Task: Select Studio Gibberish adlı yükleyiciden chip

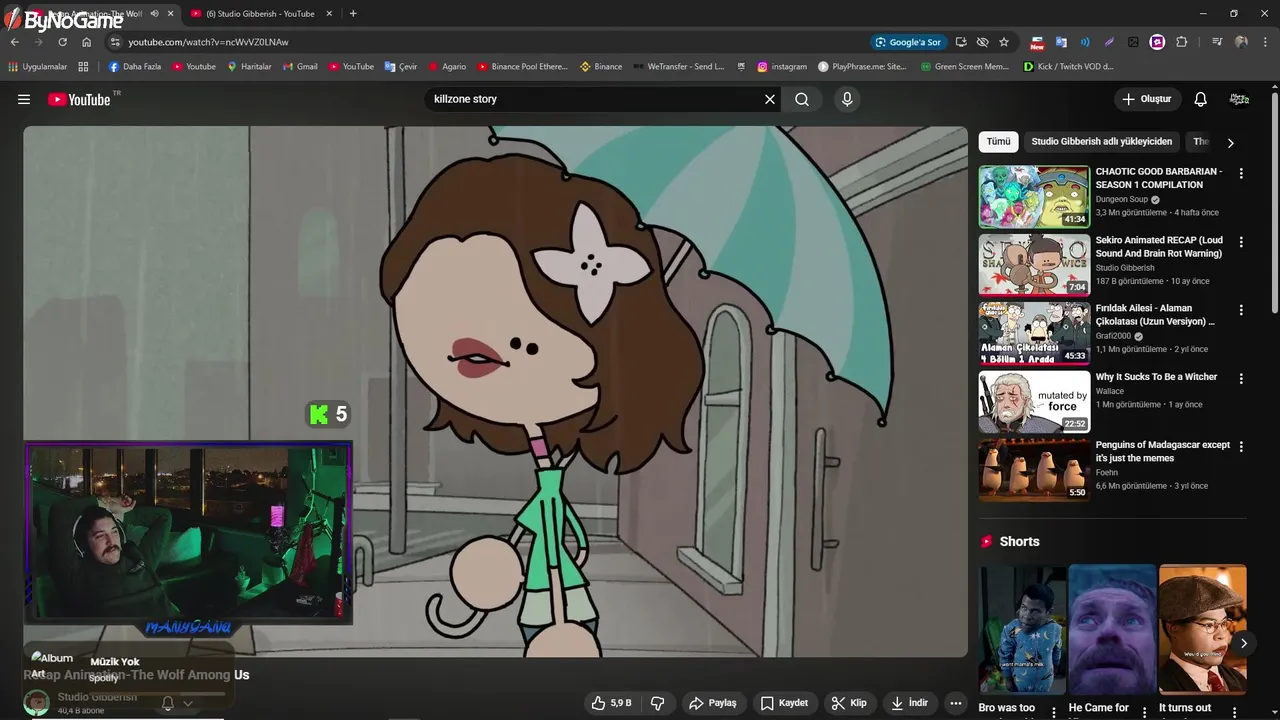Action: click(x=1101, y=142)
